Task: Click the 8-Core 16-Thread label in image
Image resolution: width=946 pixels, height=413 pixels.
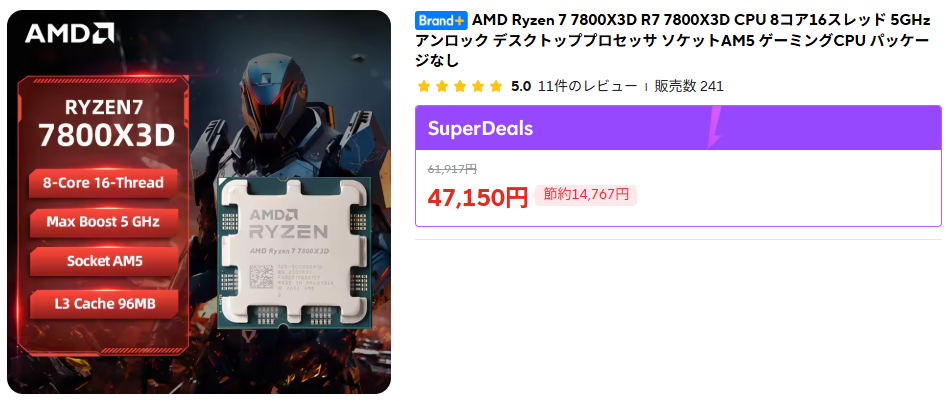Action: (x=104, y=183)
